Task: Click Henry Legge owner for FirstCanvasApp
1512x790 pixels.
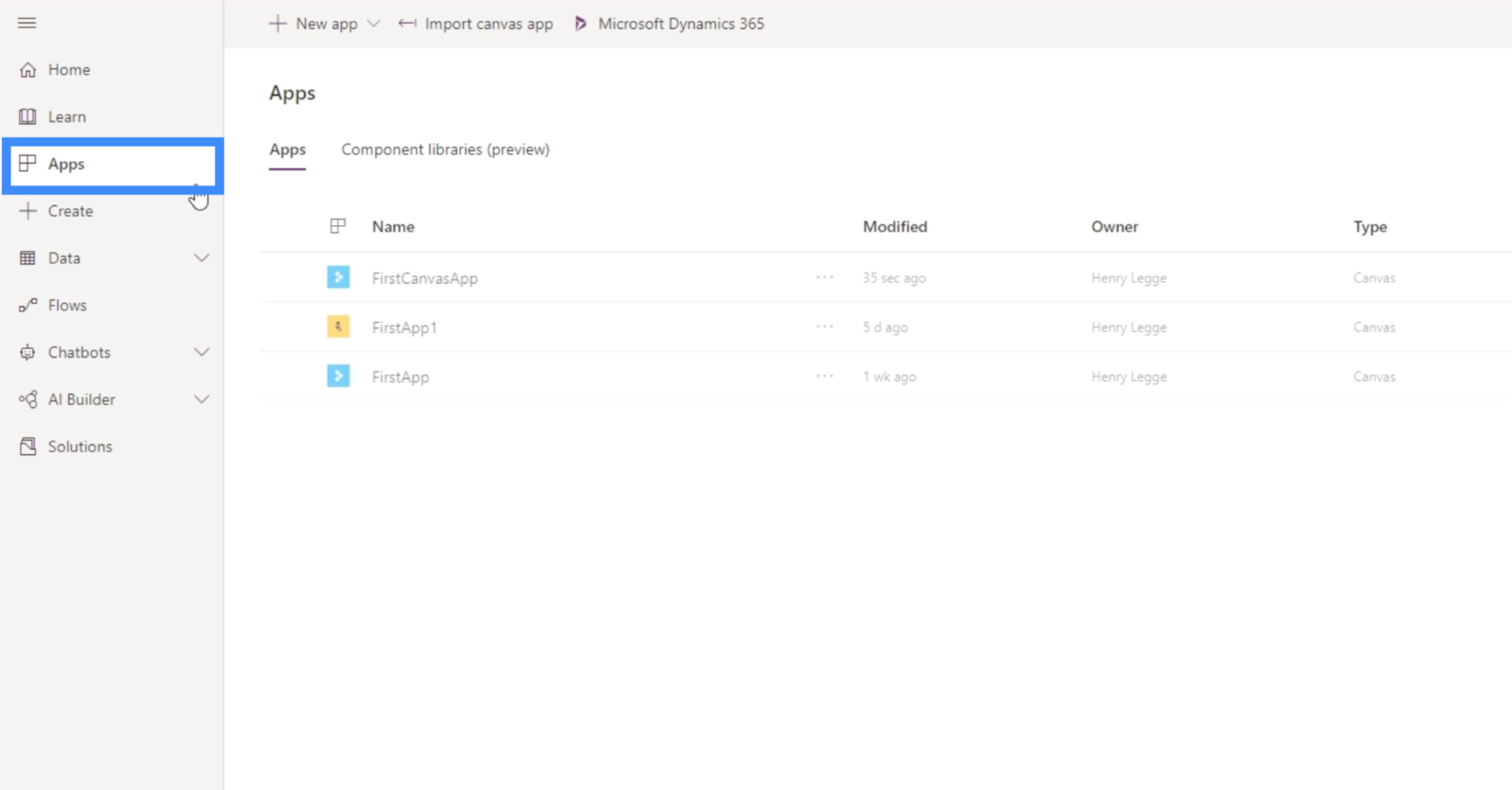Action: click(x=1129, y=278)
